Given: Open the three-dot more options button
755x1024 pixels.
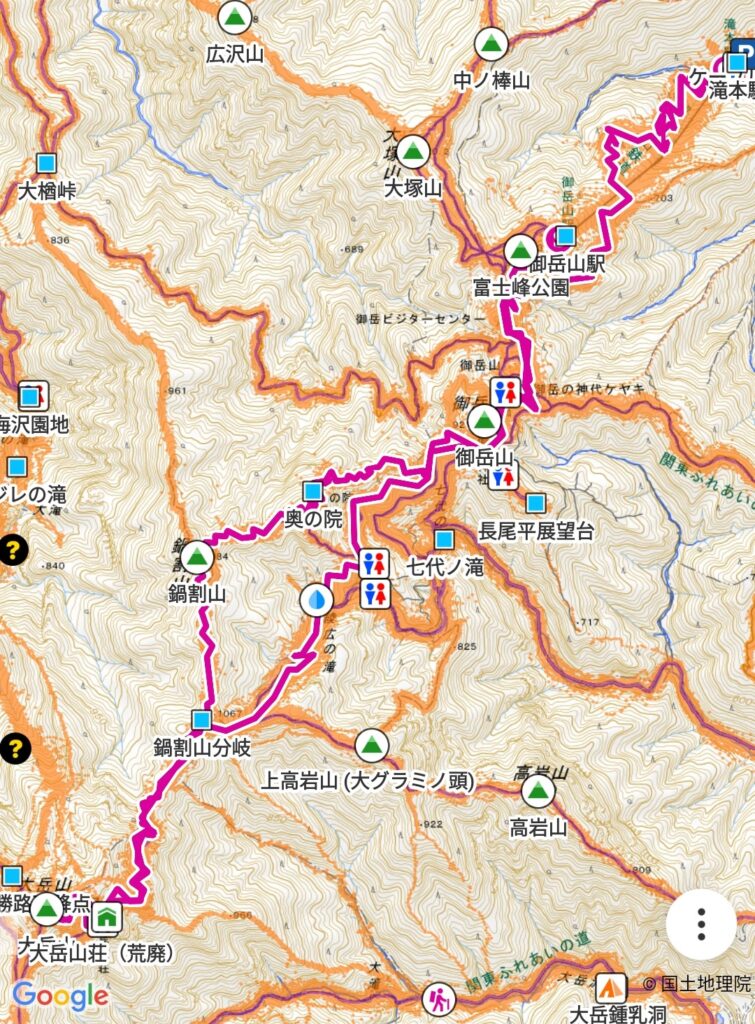Looking at the screenshot, I should (701, 924).
